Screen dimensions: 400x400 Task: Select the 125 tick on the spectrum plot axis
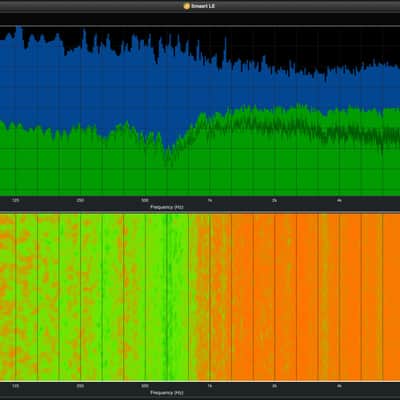(x=15, y=201)
